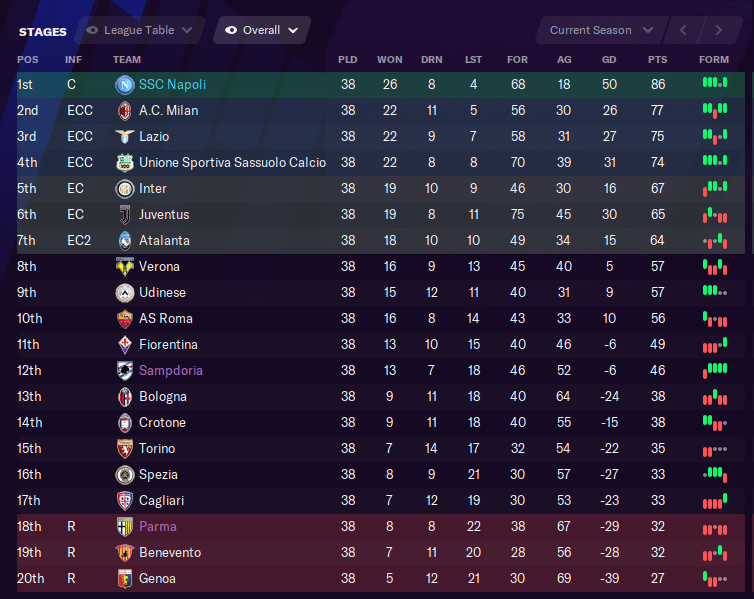
Task: Expand the Overall view dropdown
Action: [x=262, y=30]
